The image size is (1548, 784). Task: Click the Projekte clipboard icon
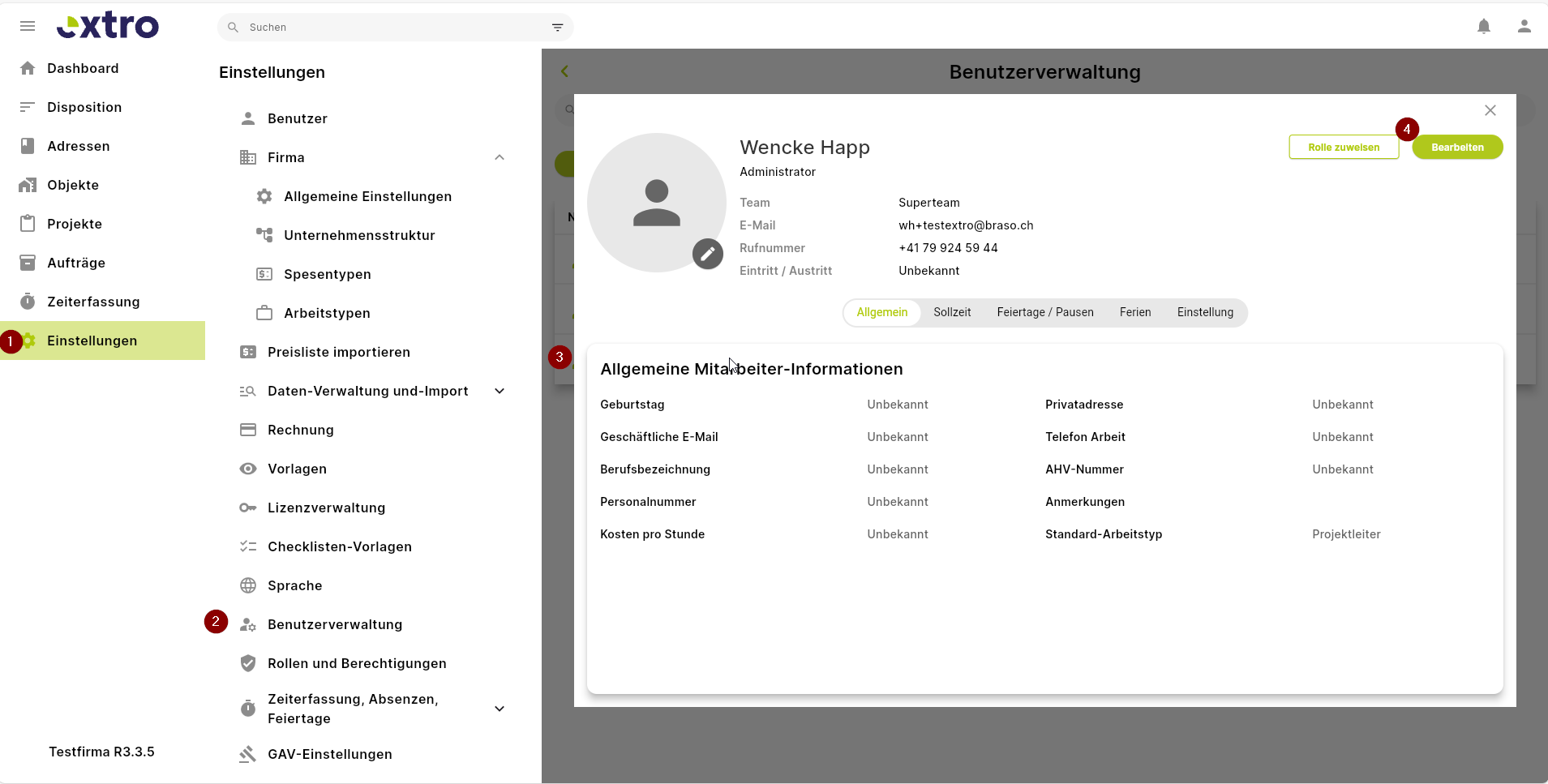28,224
